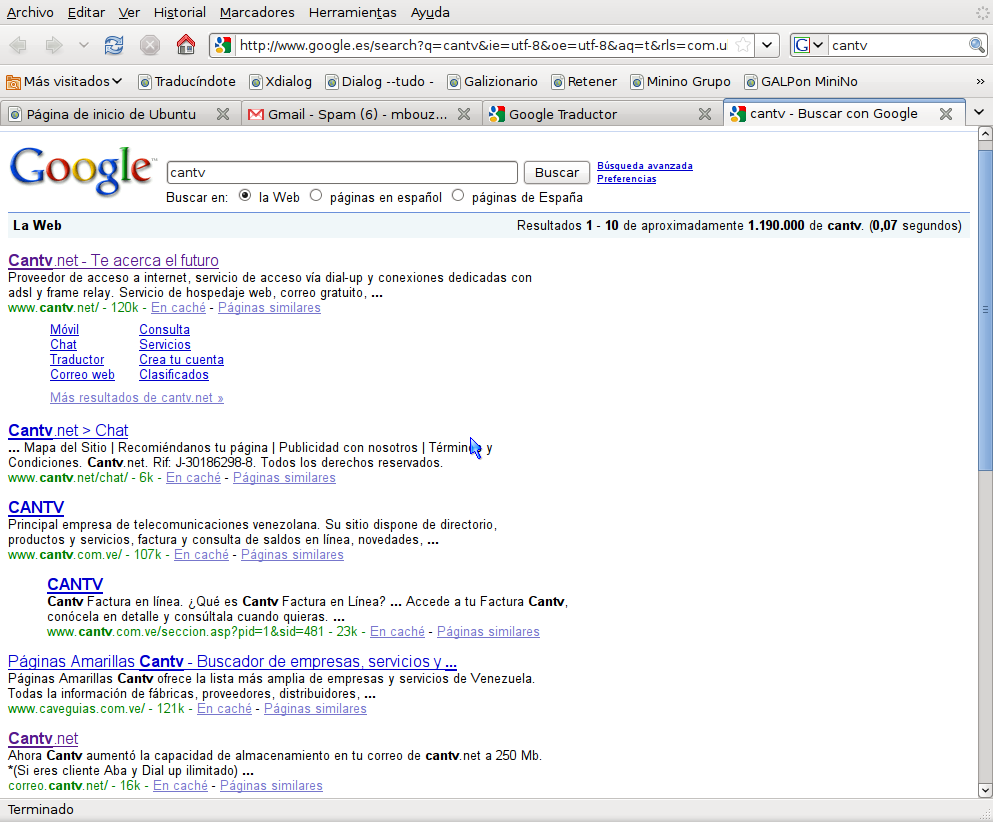Open the Cantv.net > Chat result

click(68, 430)
